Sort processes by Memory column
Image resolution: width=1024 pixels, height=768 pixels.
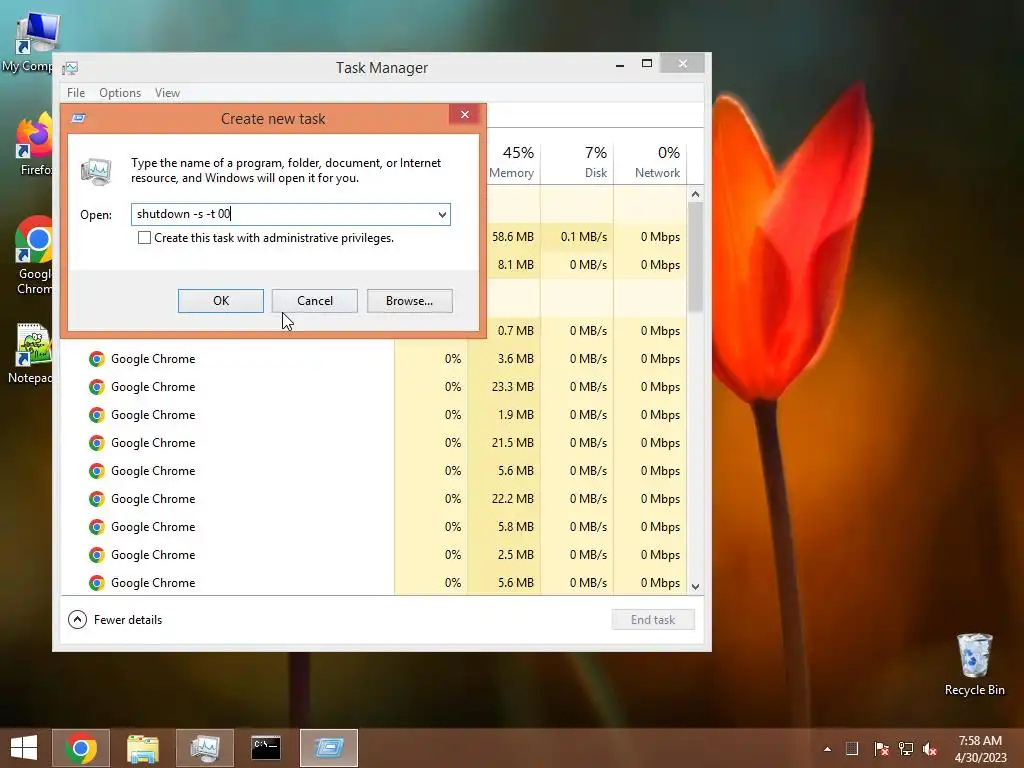(514, 161)
